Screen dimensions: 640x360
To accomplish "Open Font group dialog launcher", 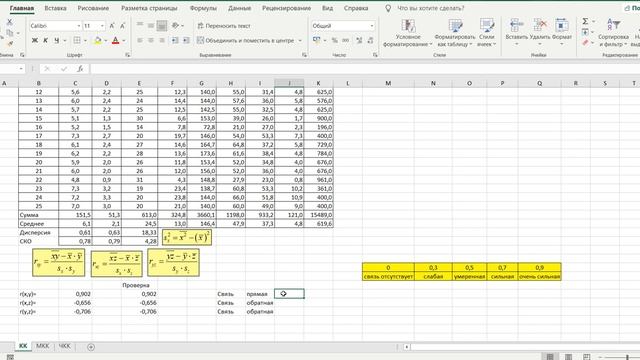I will click(x=128, y=55).
